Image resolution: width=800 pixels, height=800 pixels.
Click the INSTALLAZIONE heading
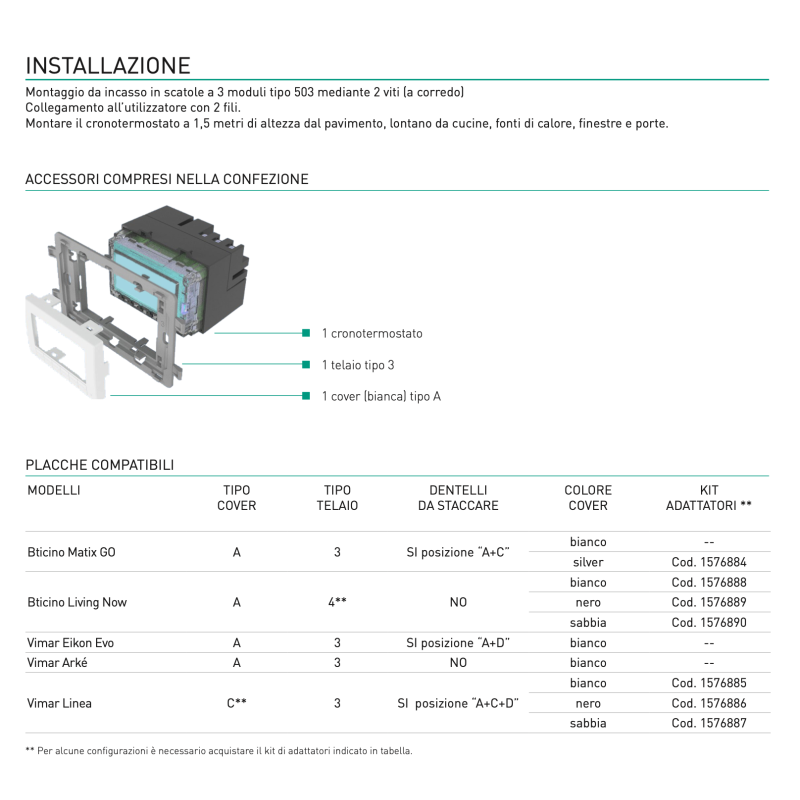click(108, 66)
